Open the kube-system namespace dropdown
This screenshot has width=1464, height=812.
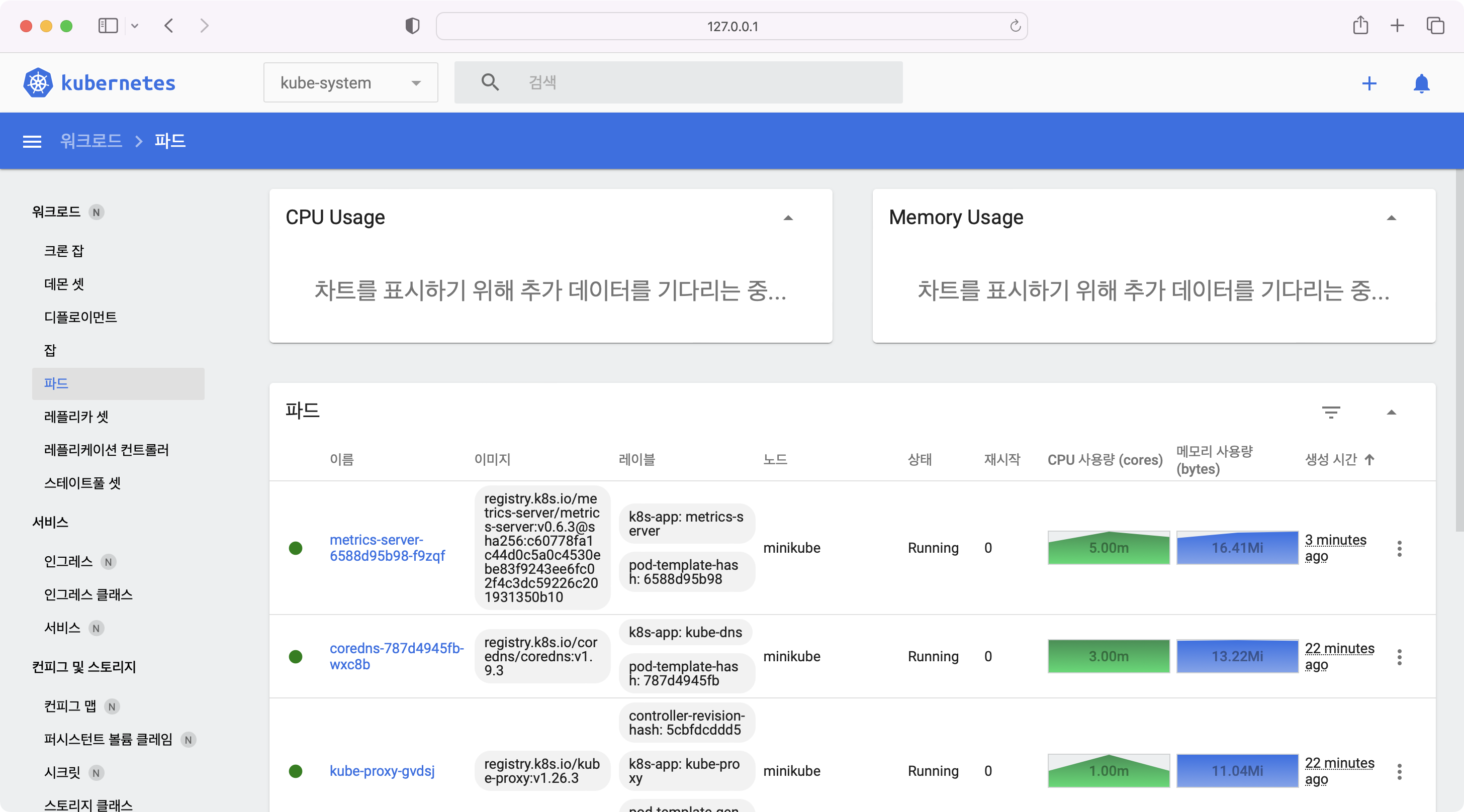click(x=350, y=83)
